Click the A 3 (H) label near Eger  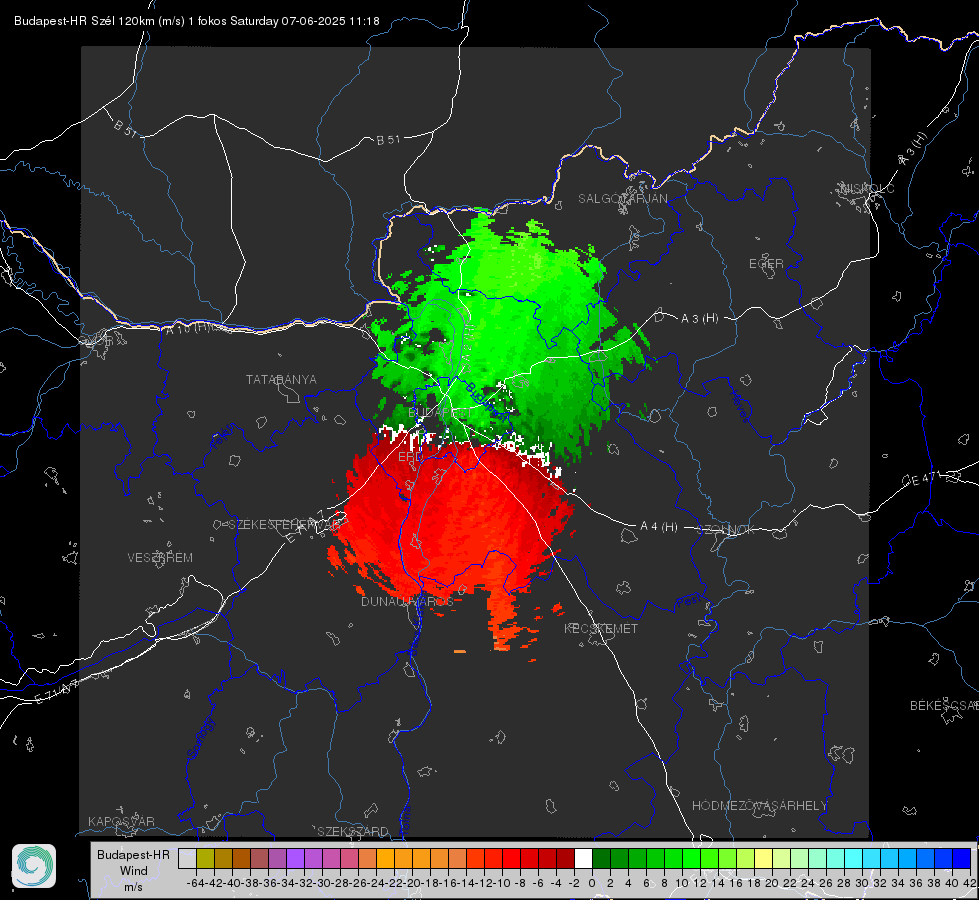[x=699, y=319]
